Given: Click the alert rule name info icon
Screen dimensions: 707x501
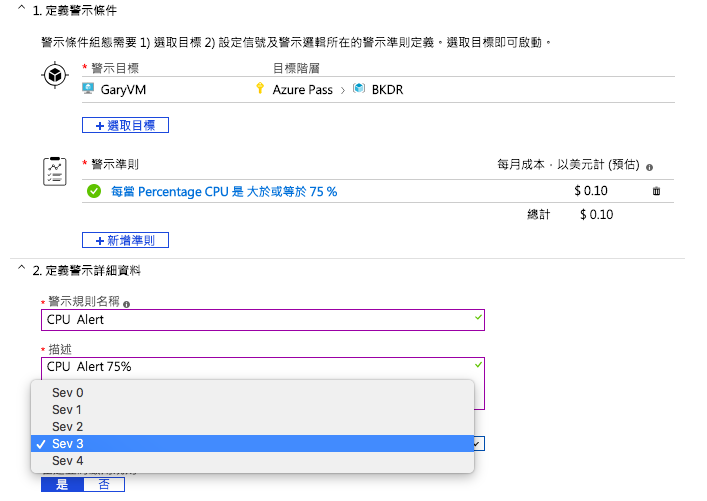Looking at the screenshot, I should (126, 303).
